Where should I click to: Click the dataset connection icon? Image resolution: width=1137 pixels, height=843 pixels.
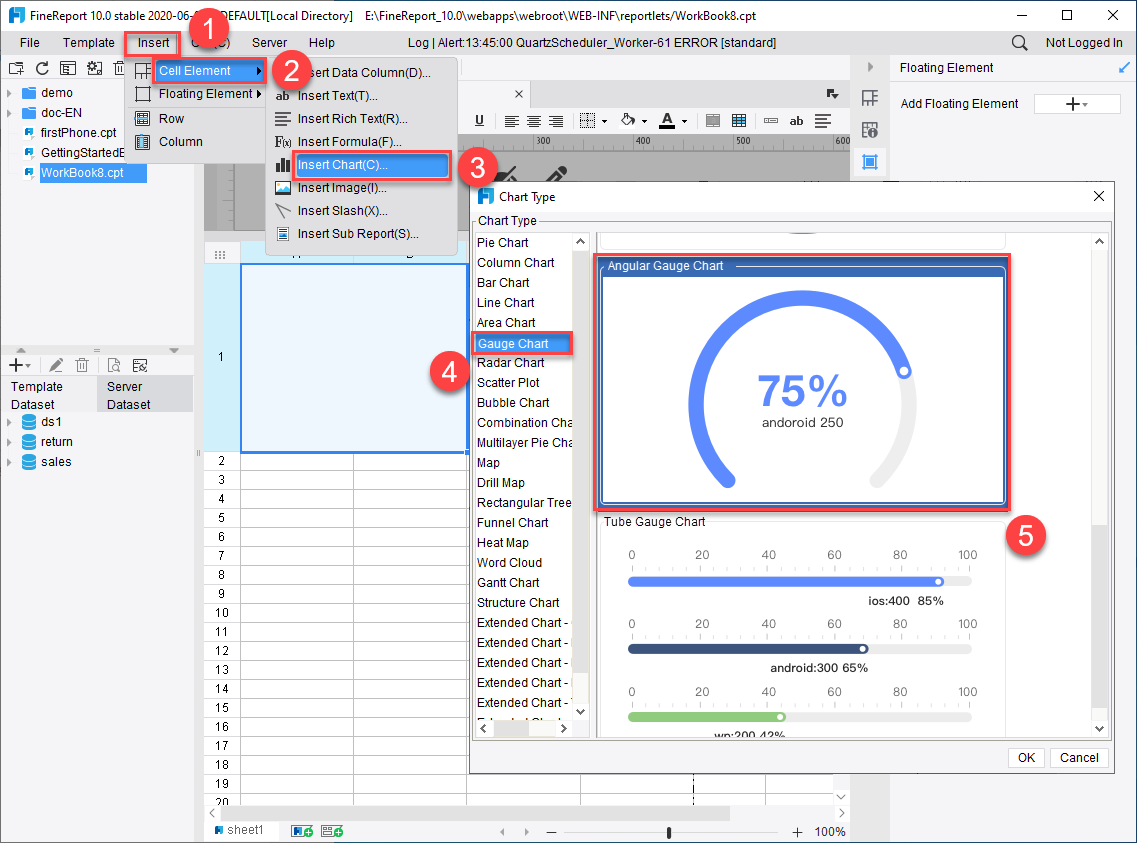point(140,365)
